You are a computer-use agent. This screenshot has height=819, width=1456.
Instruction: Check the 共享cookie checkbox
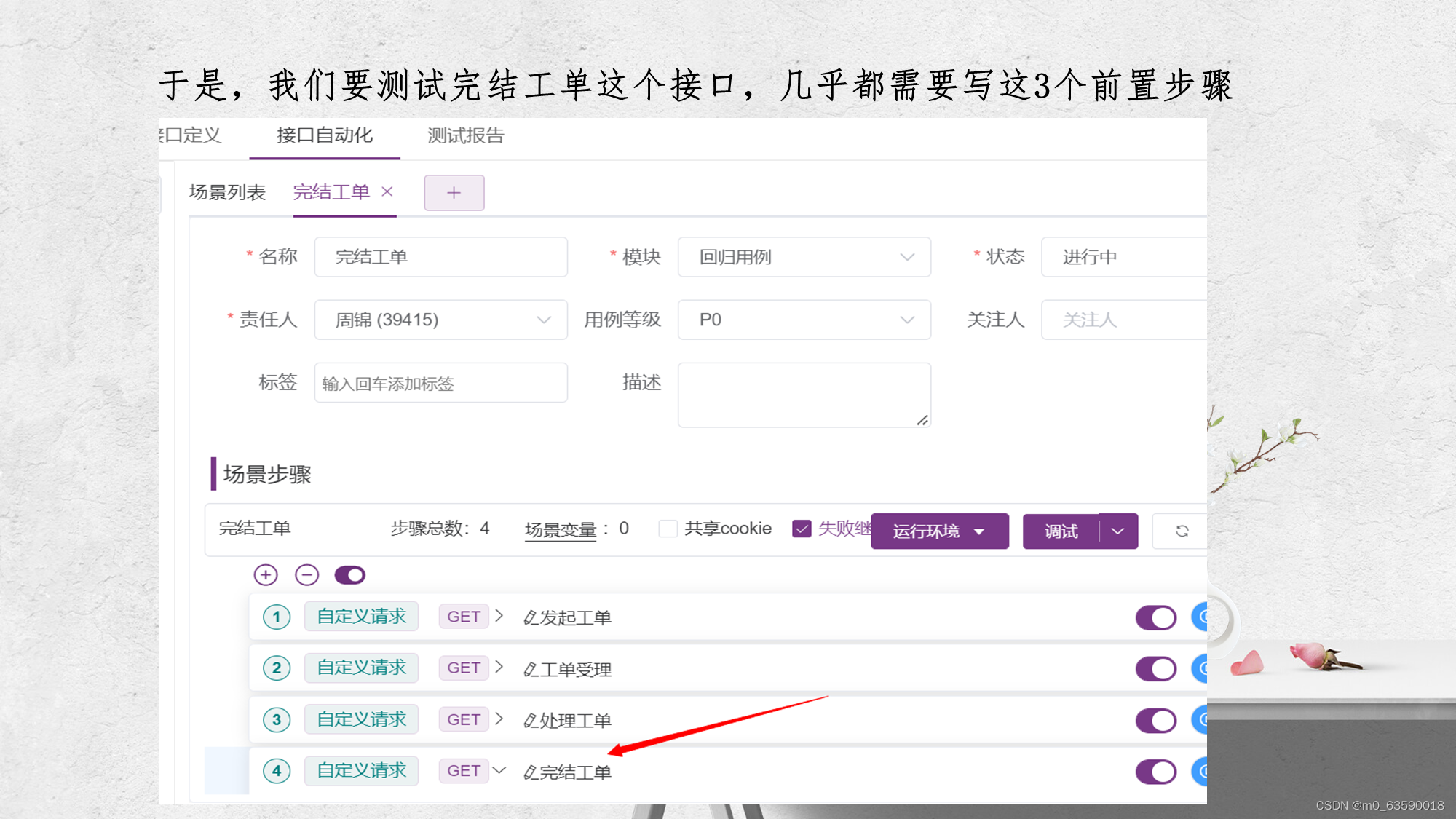tap(668, 529)
